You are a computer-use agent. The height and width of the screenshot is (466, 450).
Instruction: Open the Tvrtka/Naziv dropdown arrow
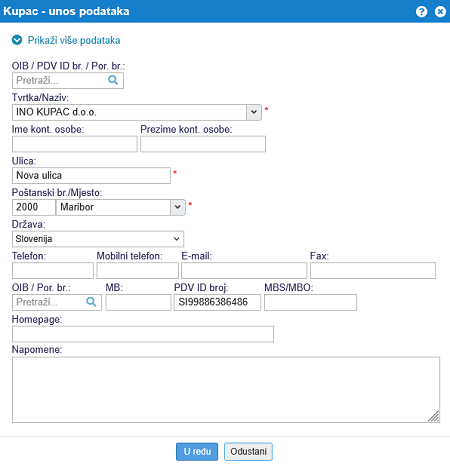point(254,112)
